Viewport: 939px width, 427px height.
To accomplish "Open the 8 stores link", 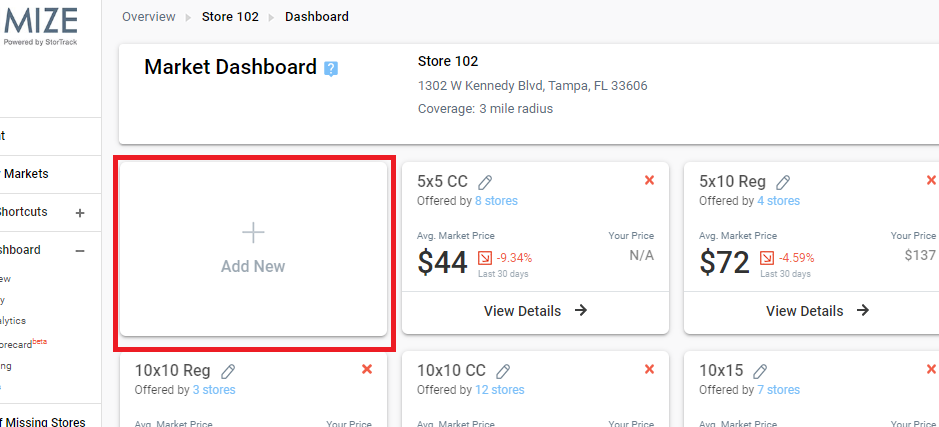I will click(496, 201).
